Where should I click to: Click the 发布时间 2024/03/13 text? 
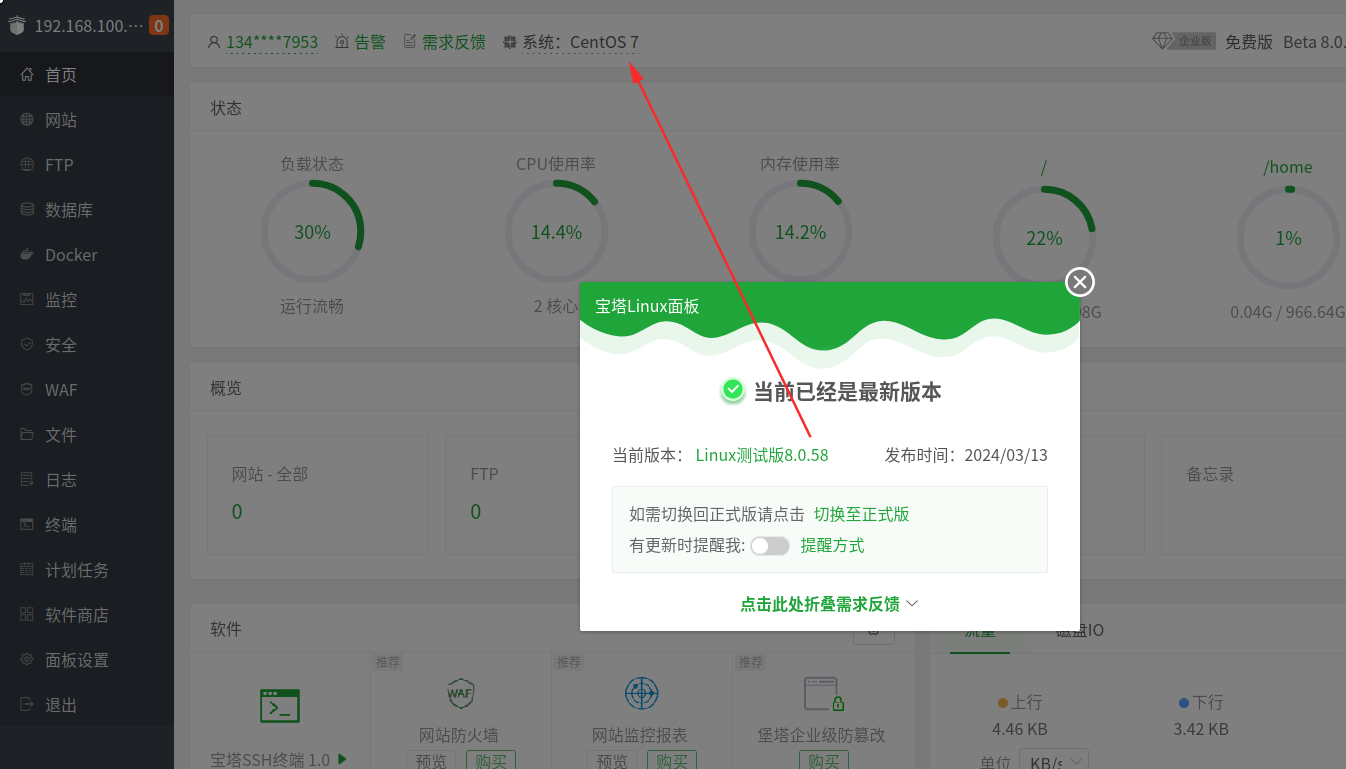pos(966,455)
